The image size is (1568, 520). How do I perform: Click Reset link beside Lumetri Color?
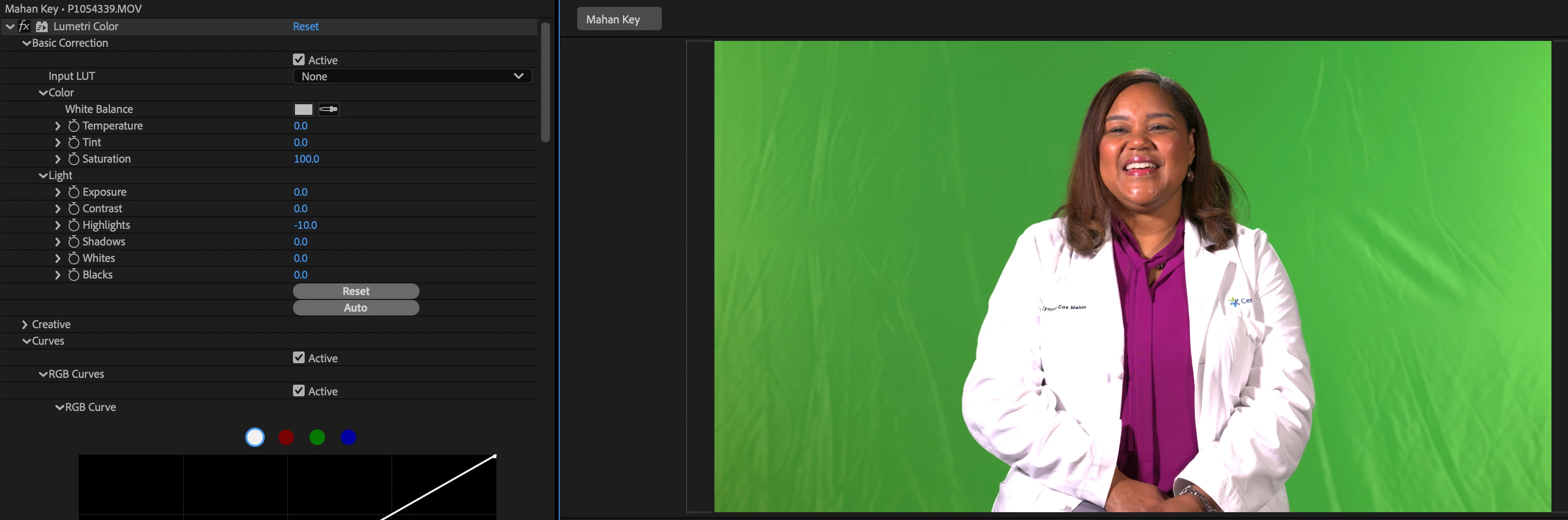coord(306,26)
